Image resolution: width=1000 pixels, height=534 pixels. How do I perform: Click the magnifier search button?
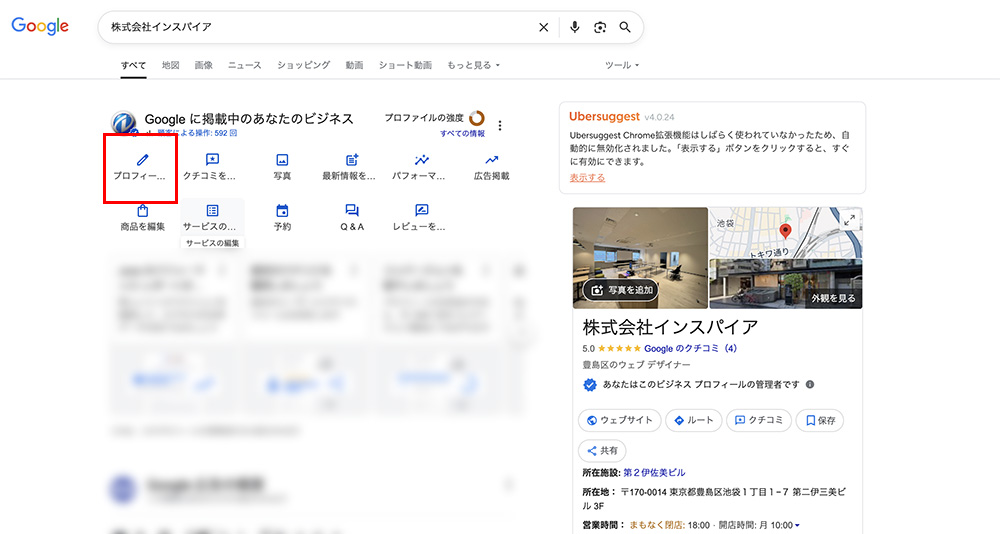coord(625,27)
